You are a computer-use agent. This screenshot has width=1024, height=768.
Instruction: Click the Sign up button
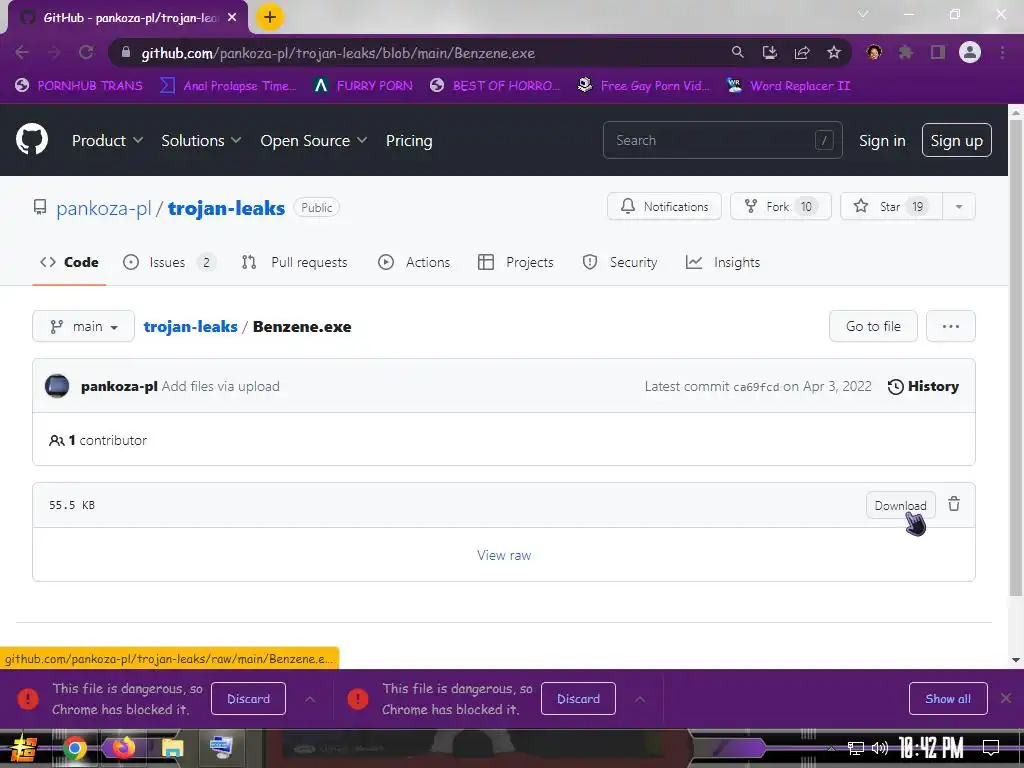pyautogui.click(x=956, y=140)
